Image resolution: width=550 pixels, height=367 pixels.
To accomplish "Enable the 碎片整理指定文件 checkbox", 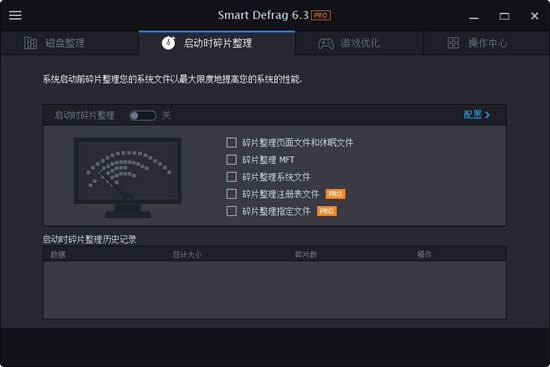I will tap(232, 211).
